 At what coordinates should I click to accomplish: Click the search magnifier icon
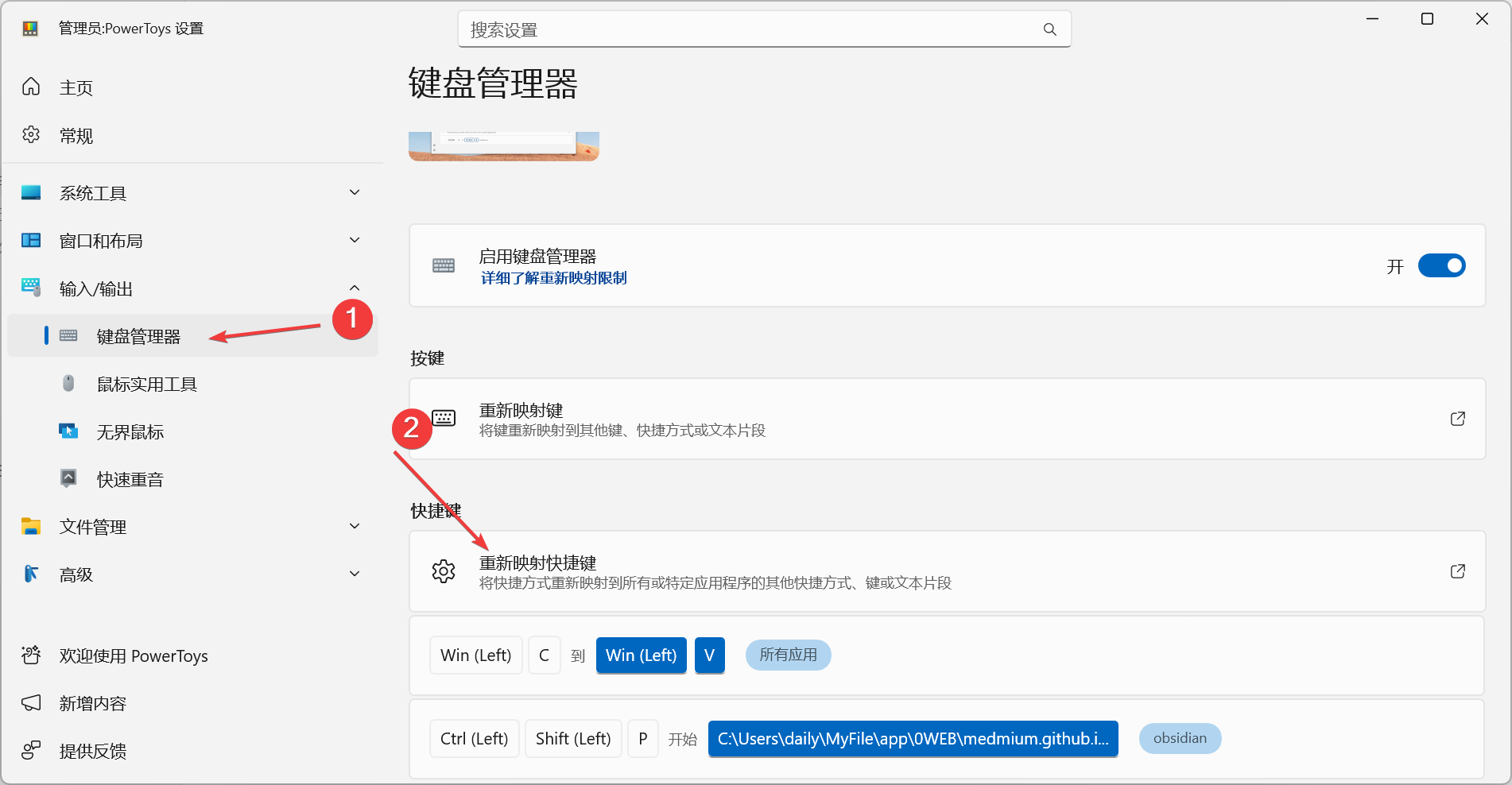tap(1049, 29)
